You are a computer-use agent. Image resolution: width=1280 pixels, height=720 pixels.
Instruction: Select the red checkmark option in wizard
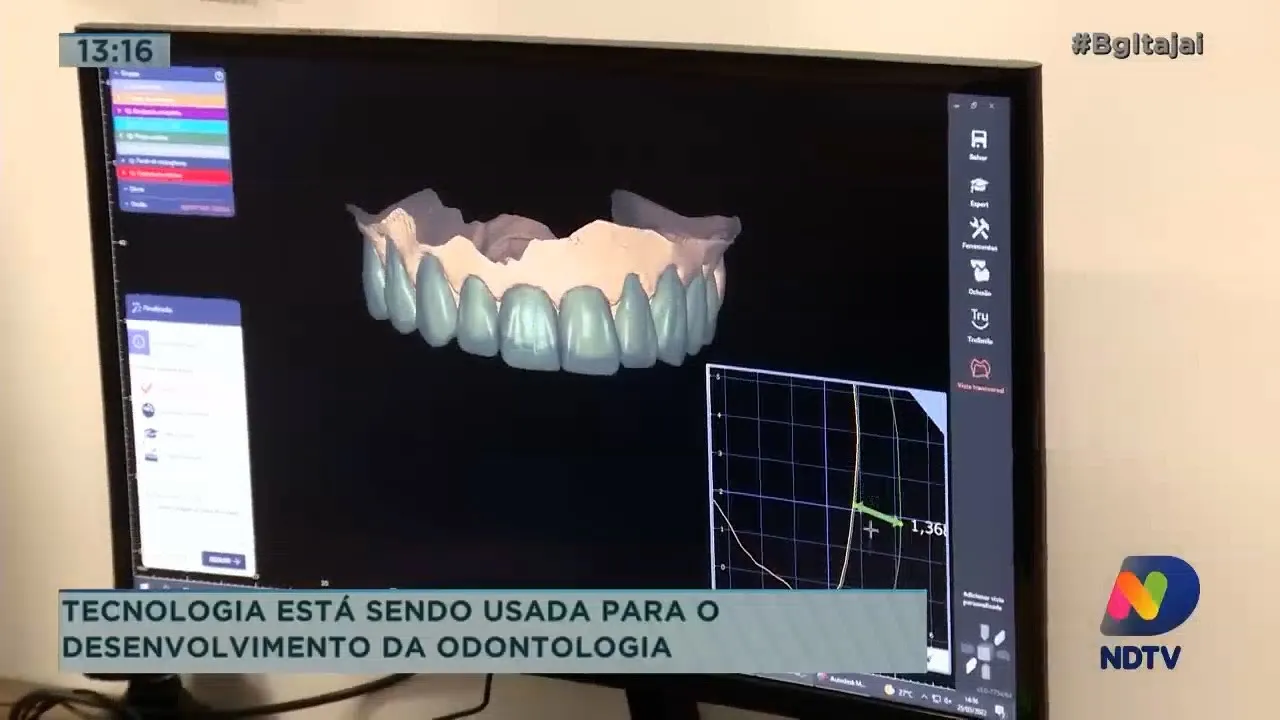point(146,387)
